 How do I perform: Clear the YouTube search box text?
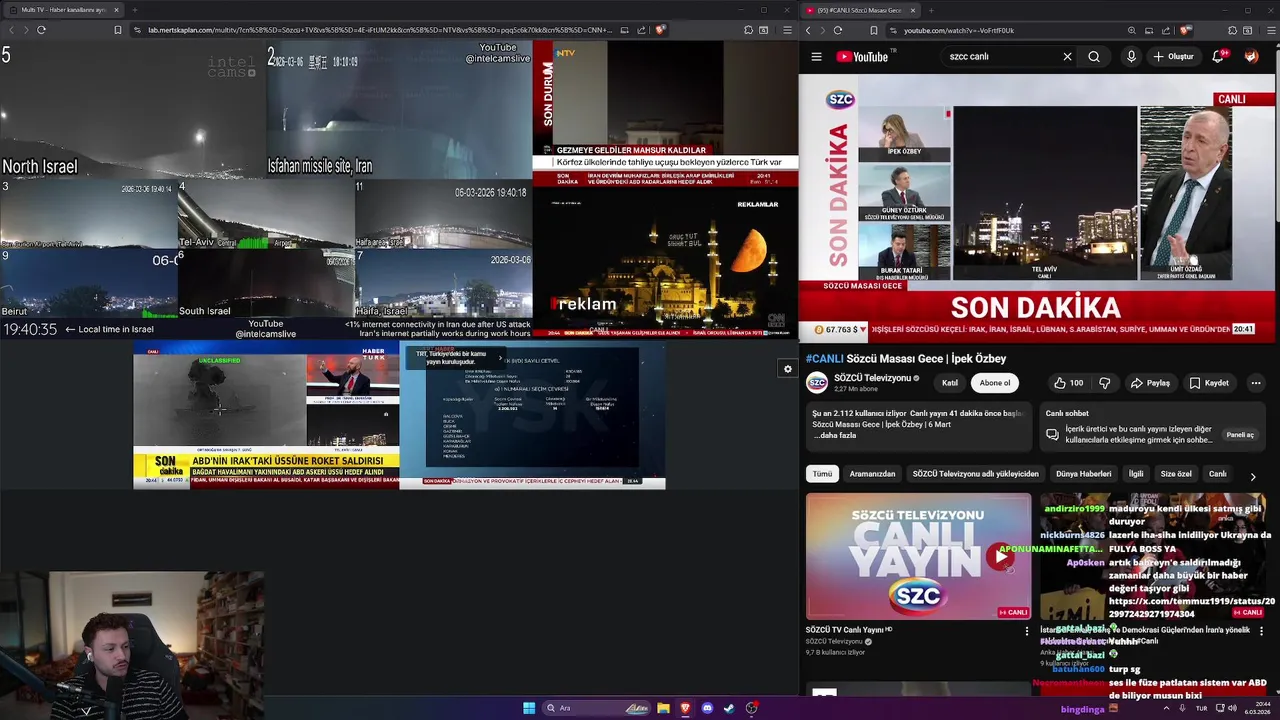(x=1067, y=57)
